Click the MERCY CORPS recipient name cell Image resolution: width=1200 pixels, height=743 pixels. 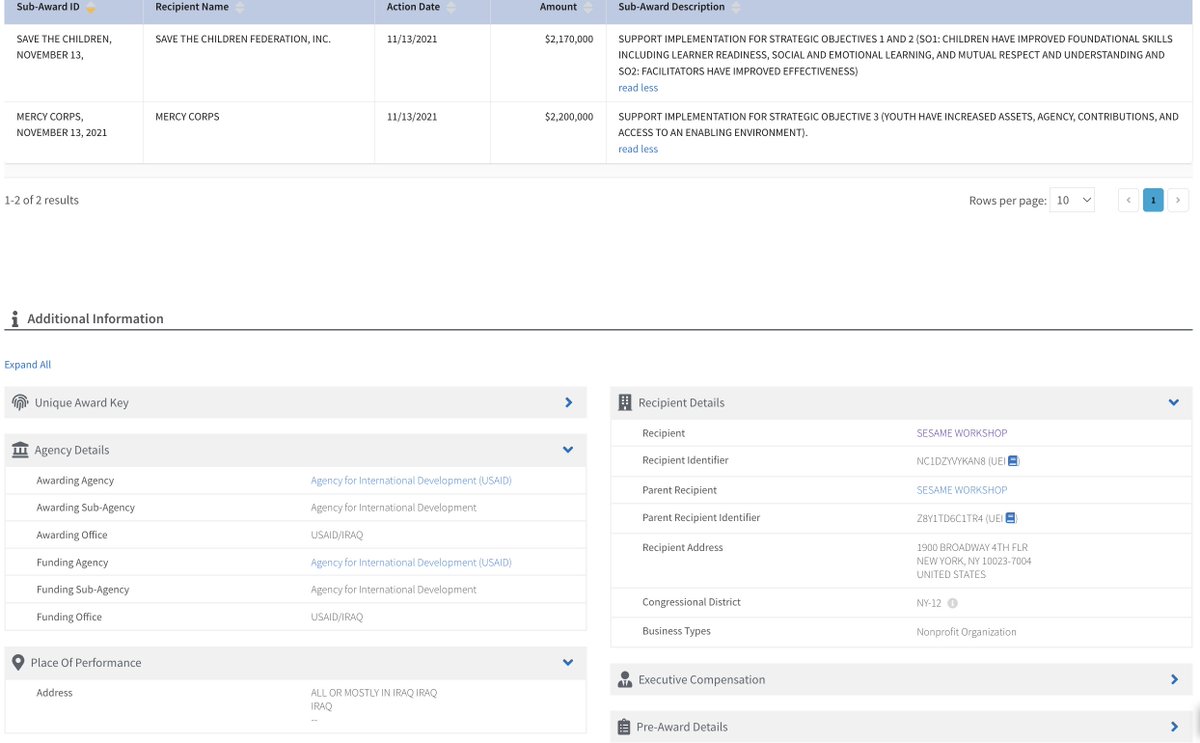(x=187, y=117)
